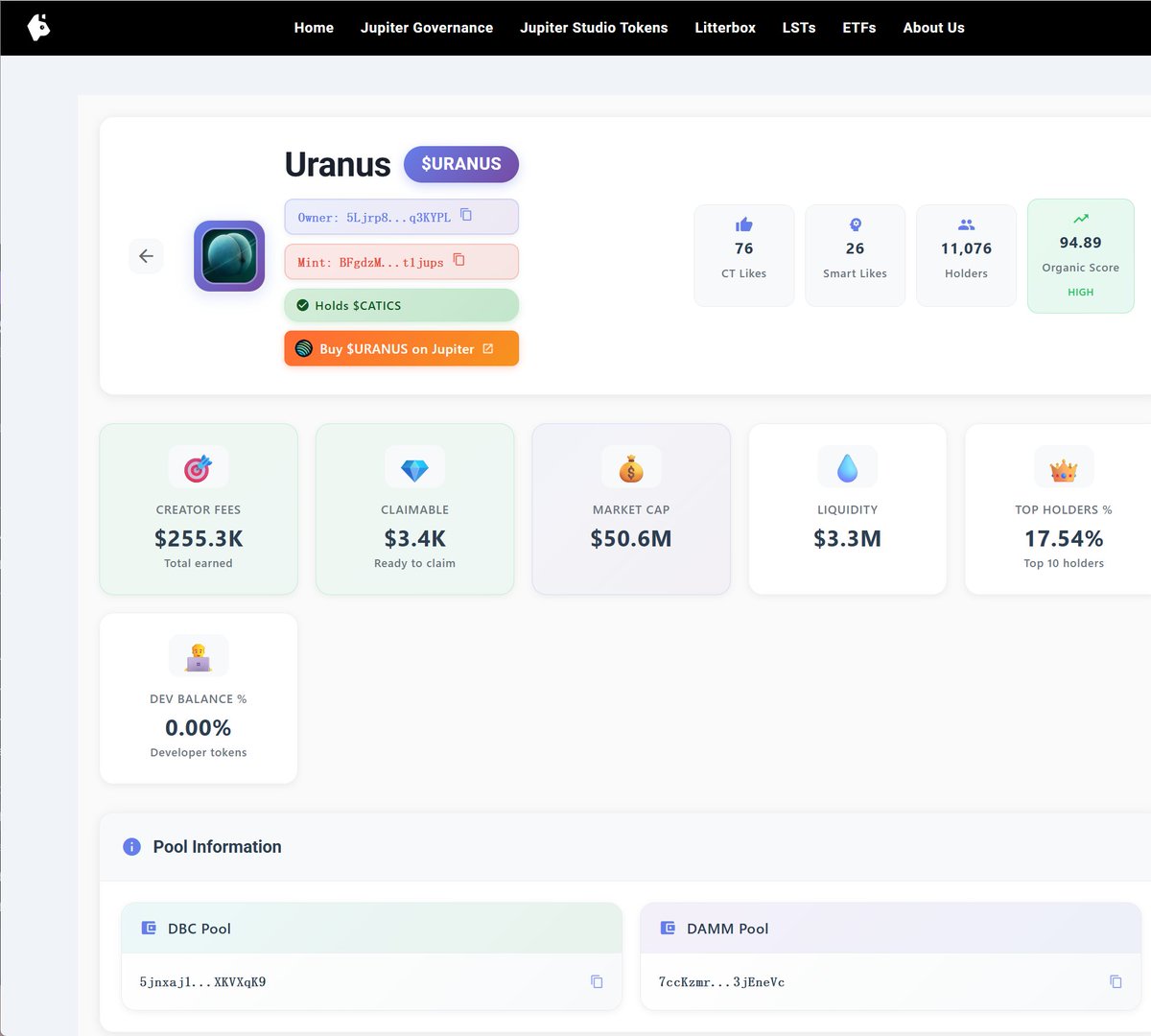Click the 0.00% dev balance value
The image size is (1151, 1036).
(199, 728)
